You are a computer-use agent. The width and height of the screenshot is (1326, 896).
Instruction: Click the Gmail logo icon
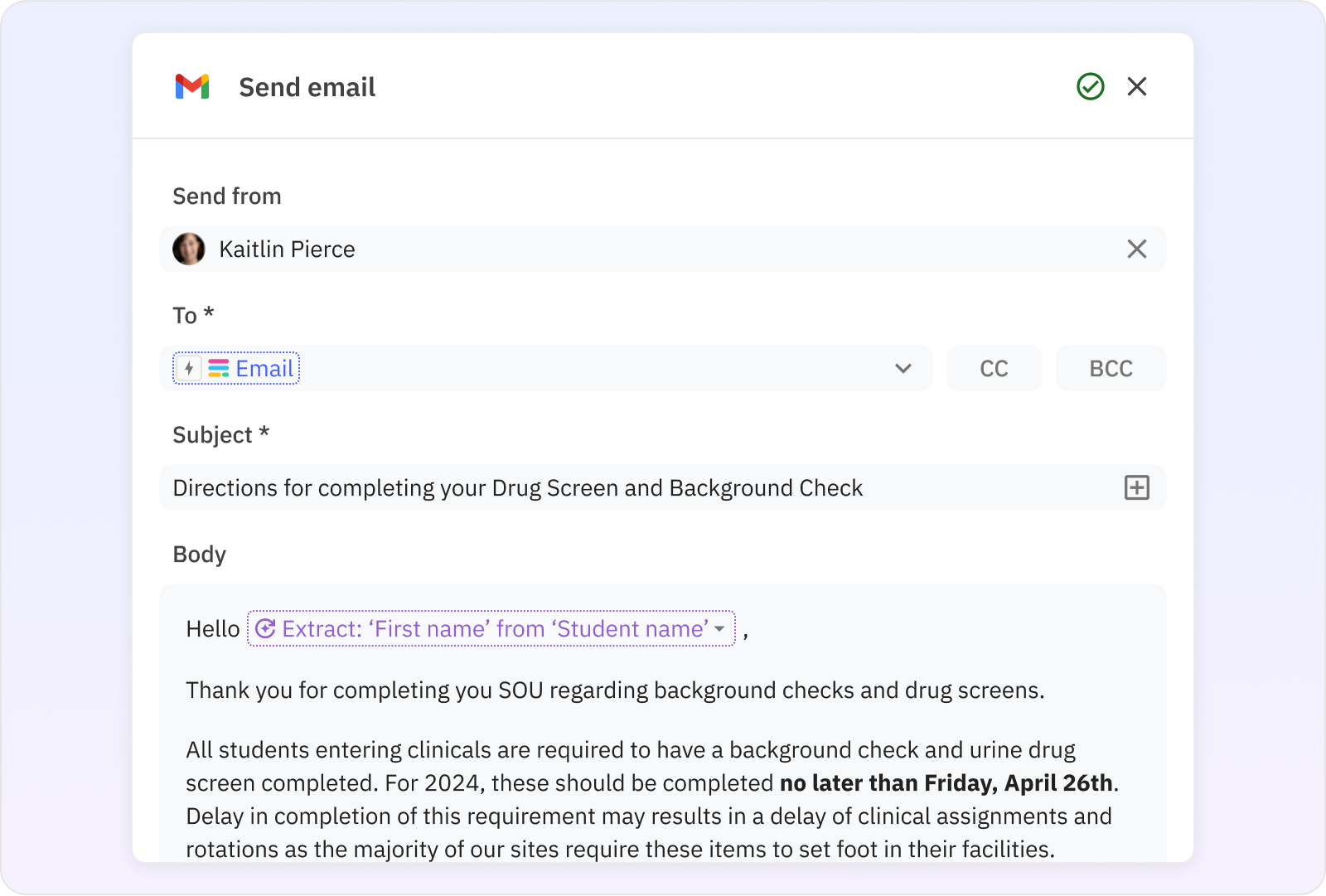click(x=192, y=86)
